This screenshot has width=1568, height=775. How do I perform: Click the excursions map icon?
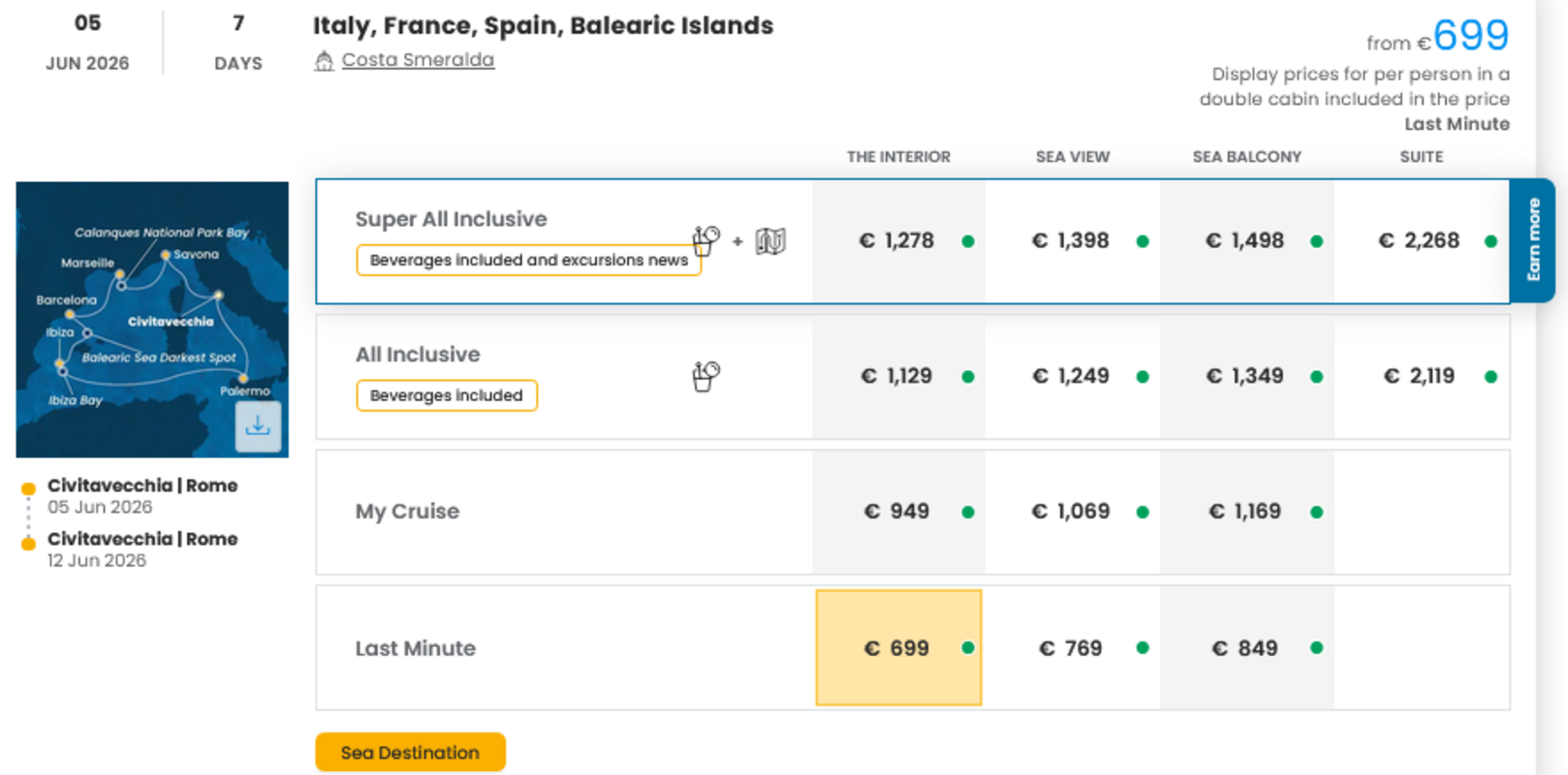click(770, 241)
